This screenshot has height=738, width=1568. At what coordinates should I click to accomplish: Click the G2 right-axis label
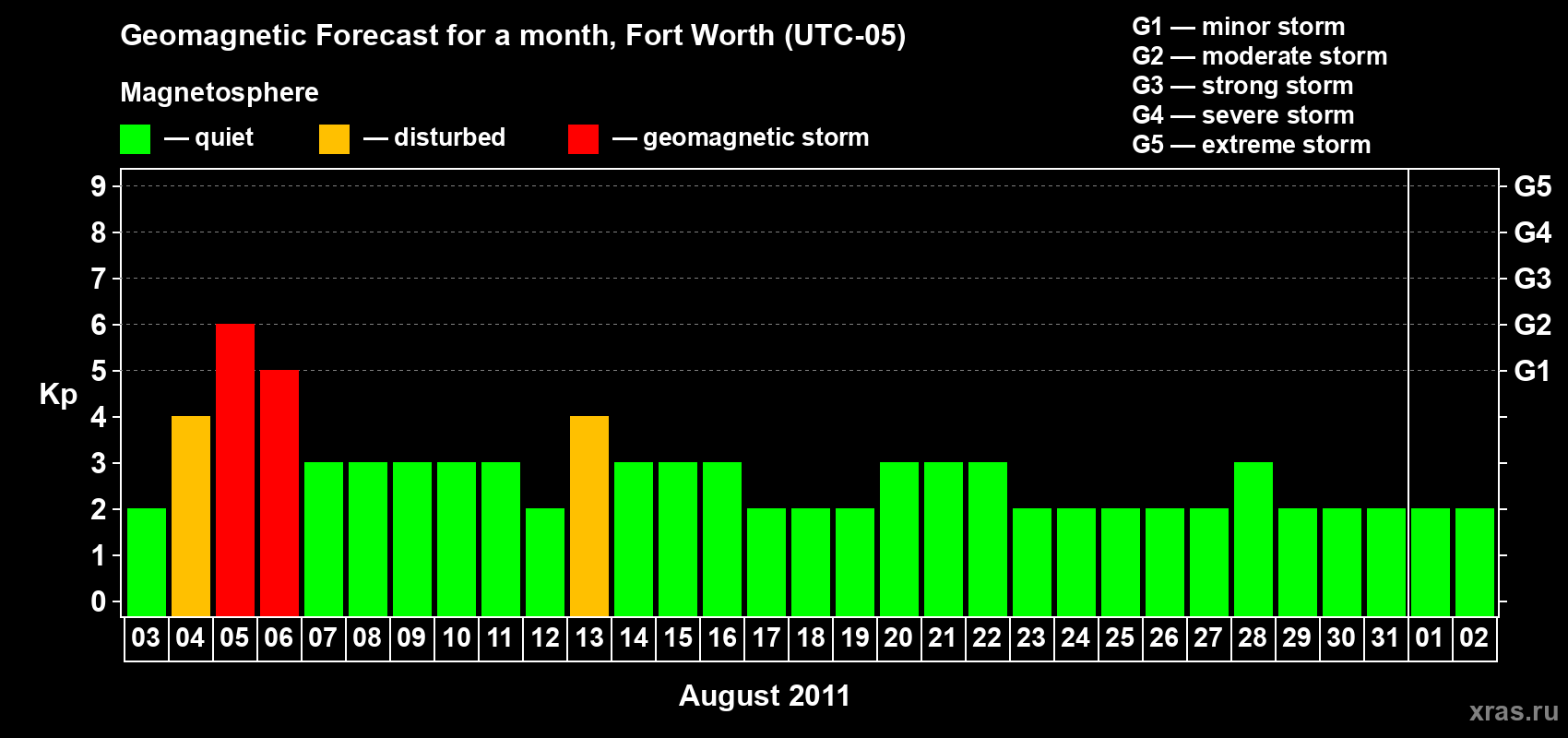coord(1532,325)
